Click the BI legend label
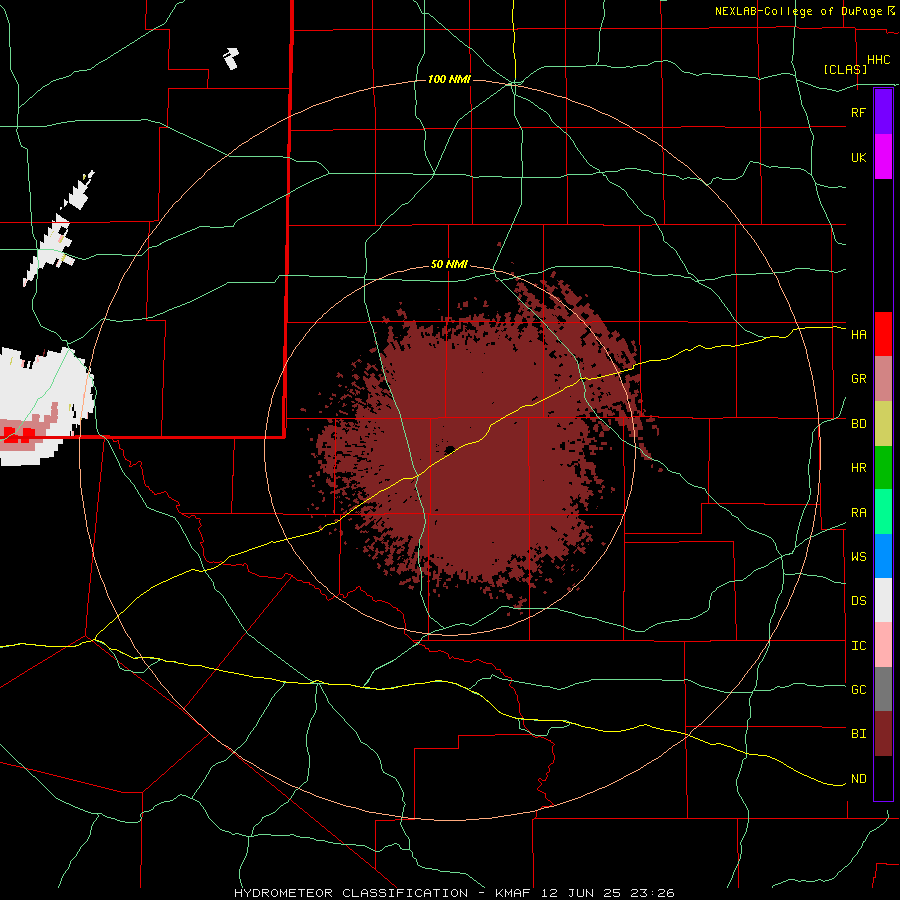The image size is (900, 900). (859, 734)
